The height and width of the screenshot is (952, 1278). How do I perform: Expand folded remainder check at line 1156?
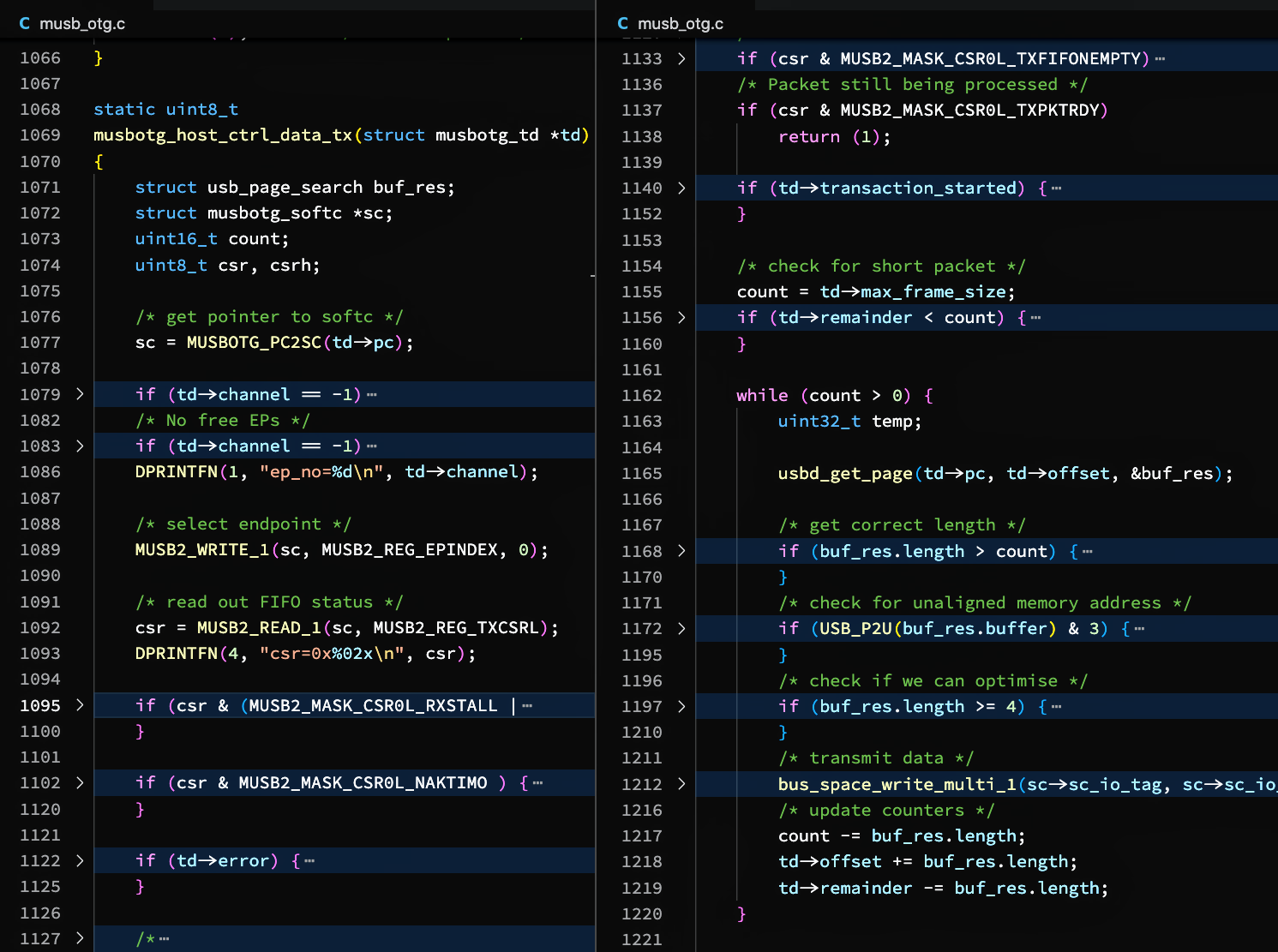tap(681, 317)
